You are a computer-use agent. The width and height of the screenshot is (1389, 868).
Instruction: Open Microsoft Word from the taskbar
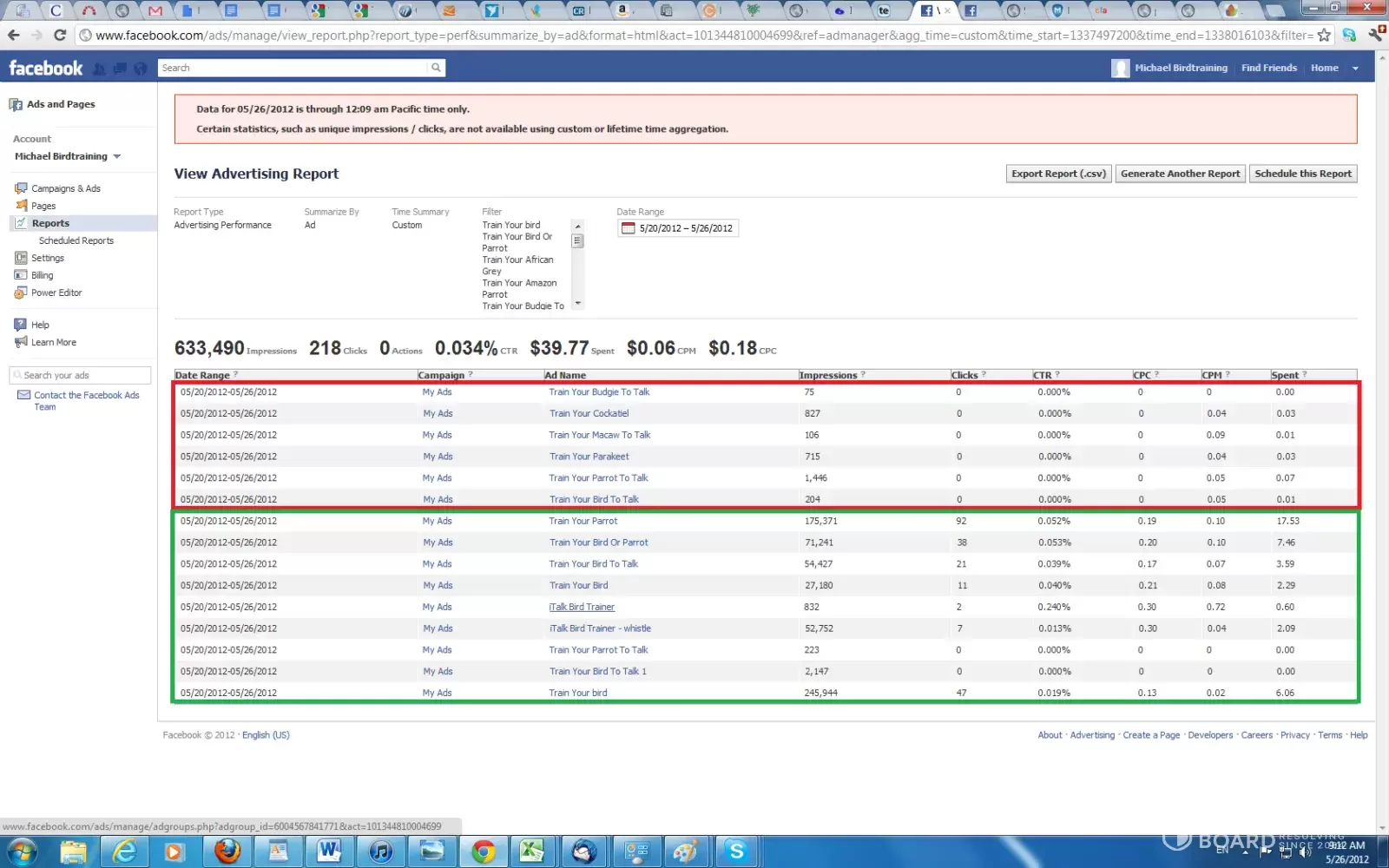tap(328, 852)
